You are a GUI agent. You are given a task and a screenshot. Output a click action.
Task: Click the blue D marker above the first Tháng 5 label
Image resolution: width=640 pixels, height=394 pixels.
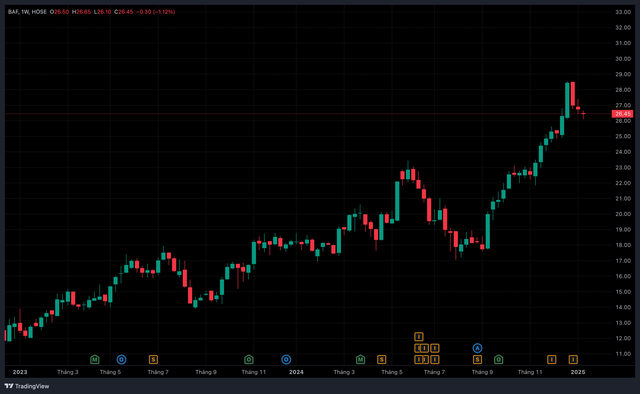click(x=121, y=359)
